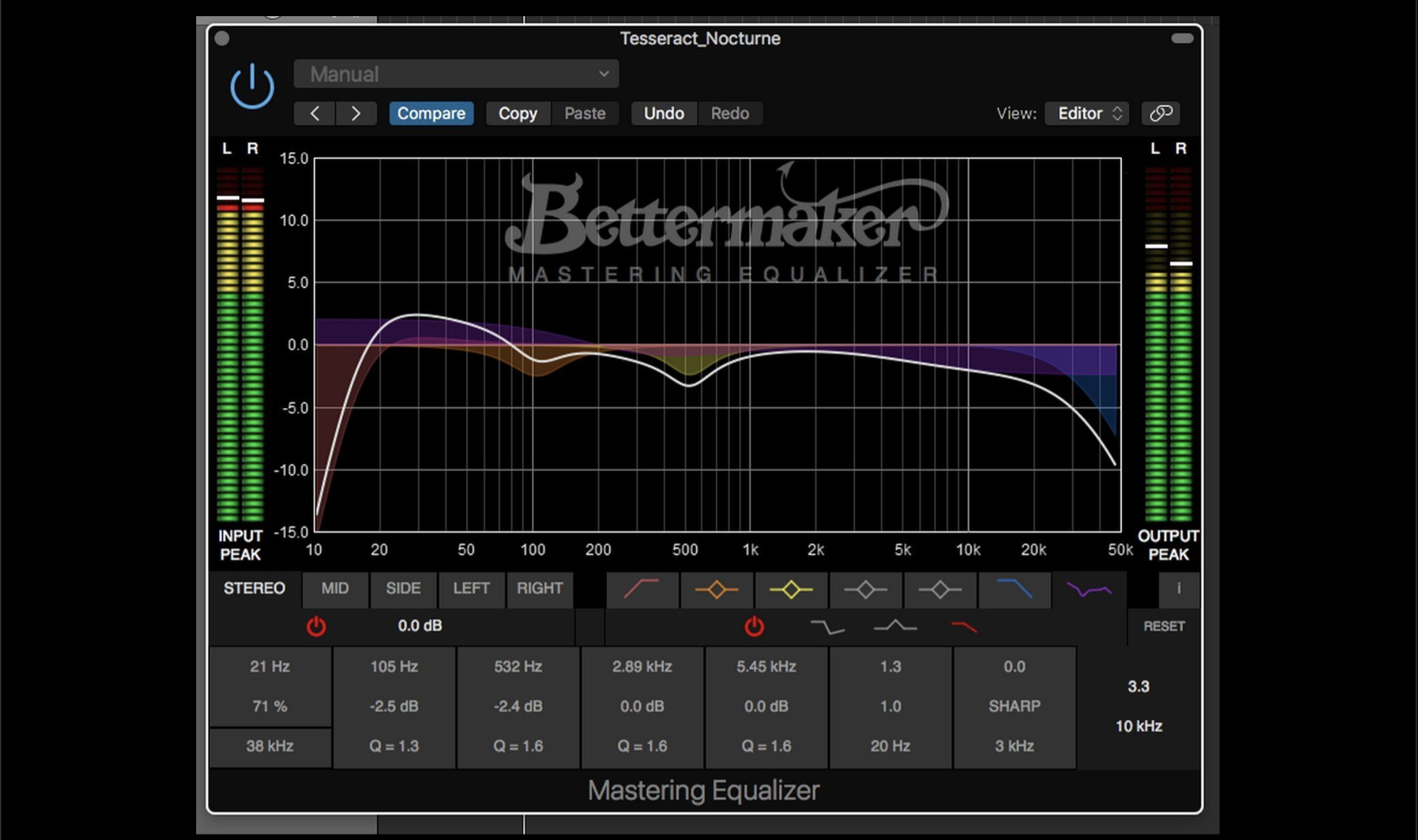Toggle the plugin power bypass button
The width and height of the screenshot is (1418, 840).
click(x=252, y=86)
